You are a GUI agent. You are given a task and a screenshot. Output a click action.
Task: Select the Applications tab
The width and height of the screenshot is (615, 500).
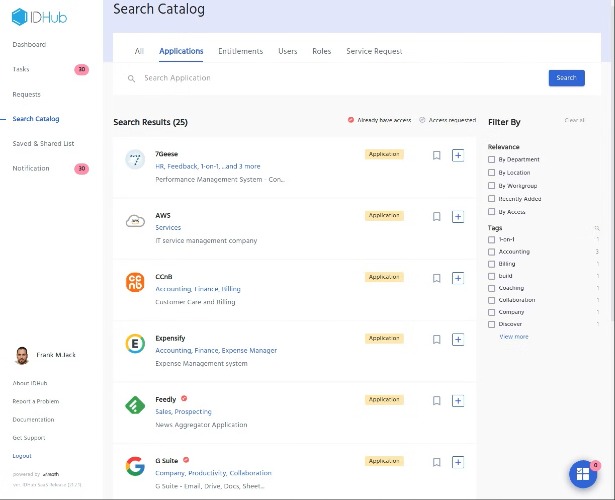pyautogui.click(x=181, y=51)
